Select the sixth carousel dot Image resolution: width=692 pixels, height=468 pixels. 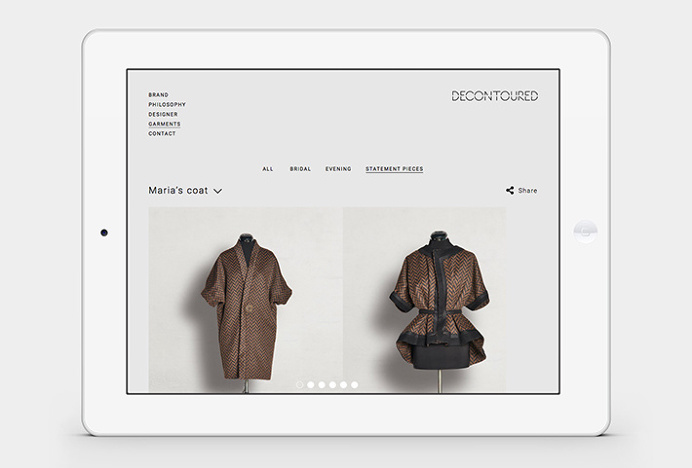(x=354, y=385)
